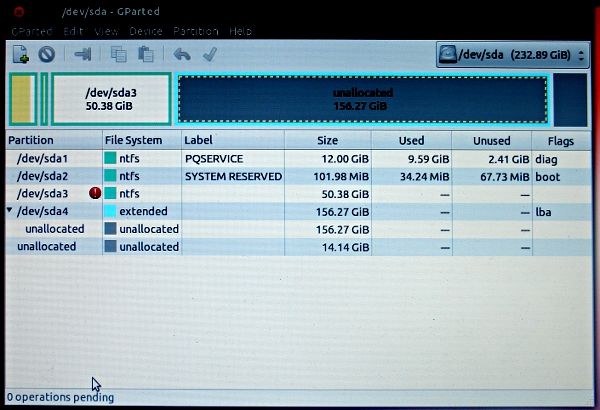Viewport: 600px width, 410px height.
Task: Click the hard disk icon in device selector
Action: click(x=447, y=54)
